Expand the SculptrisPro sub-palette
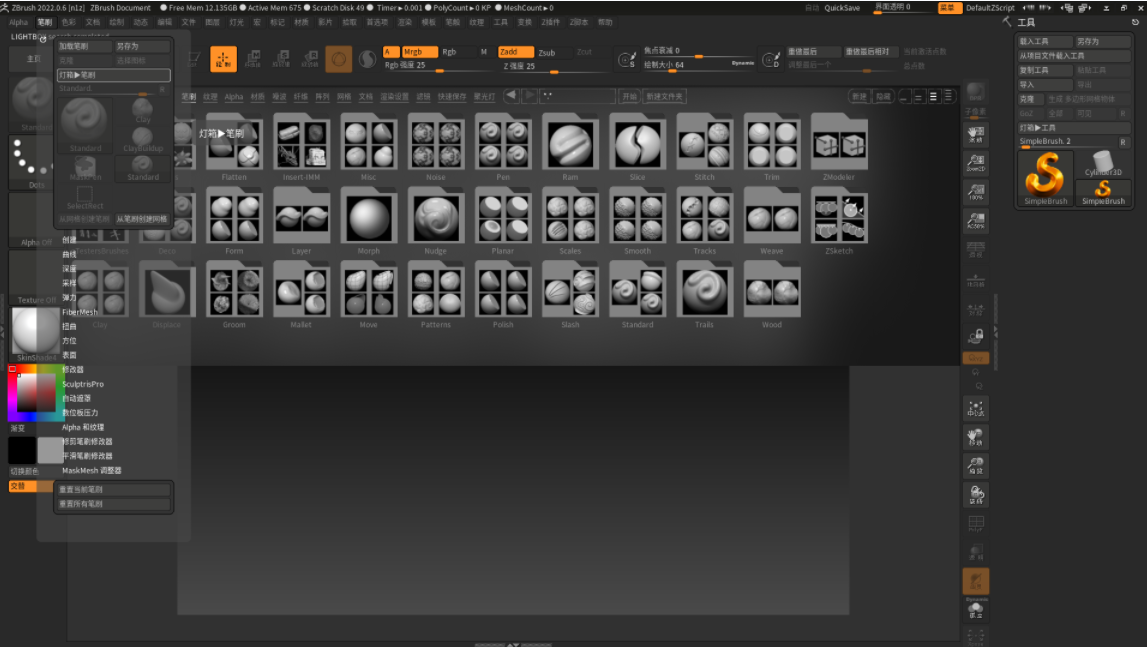Image resolution: width=1147 pixels, height=647 pixels. click(83, 384)
